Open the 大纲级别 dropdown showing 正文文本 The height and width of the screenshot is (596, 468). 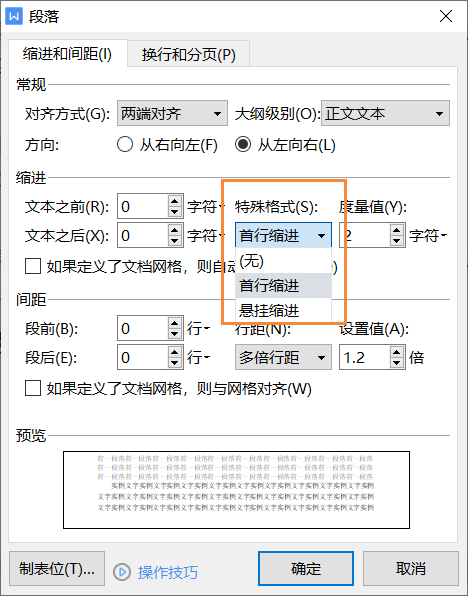385,113
